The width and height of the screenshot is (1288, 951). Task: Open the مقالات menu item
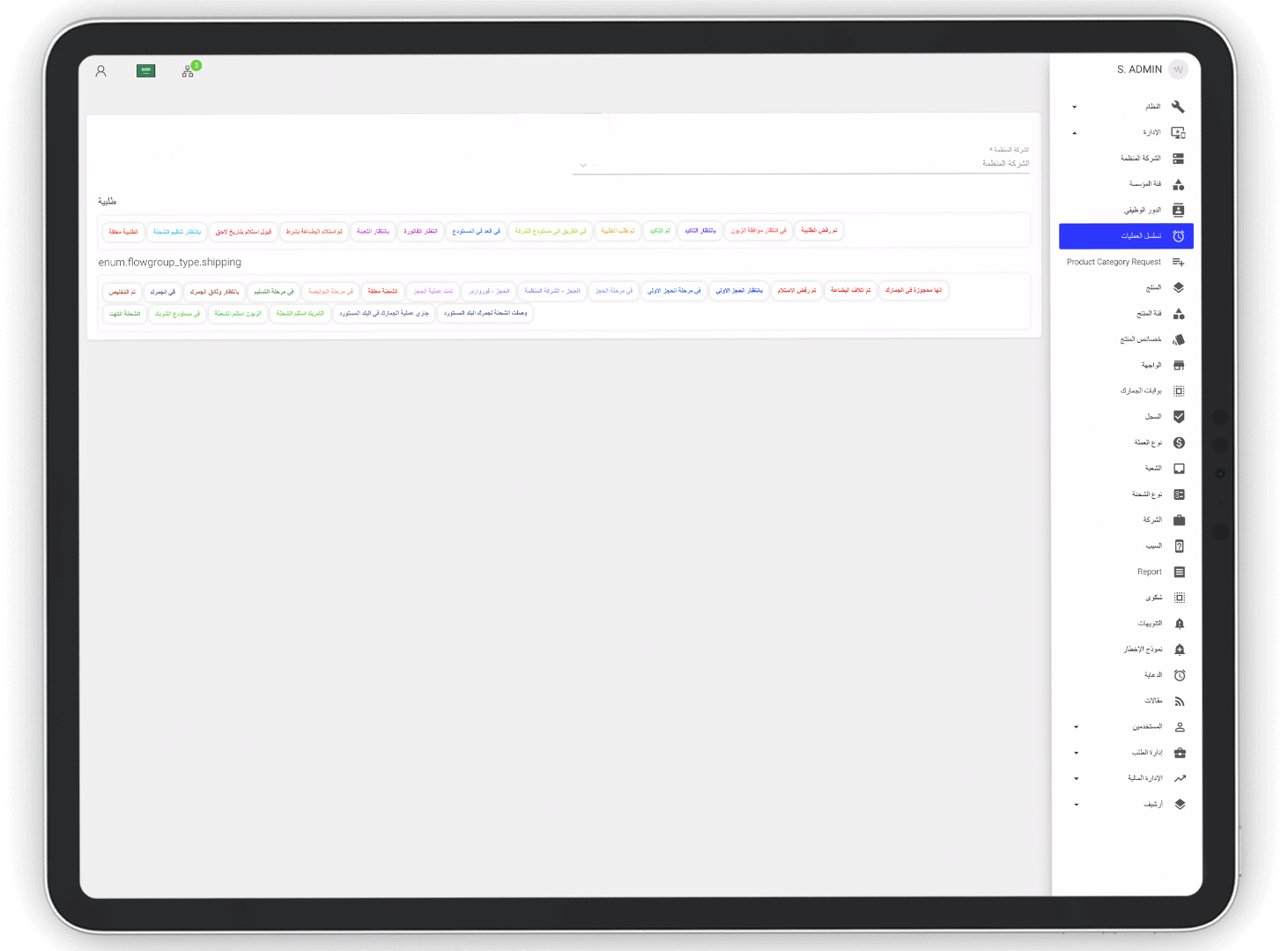[1126, 702]
